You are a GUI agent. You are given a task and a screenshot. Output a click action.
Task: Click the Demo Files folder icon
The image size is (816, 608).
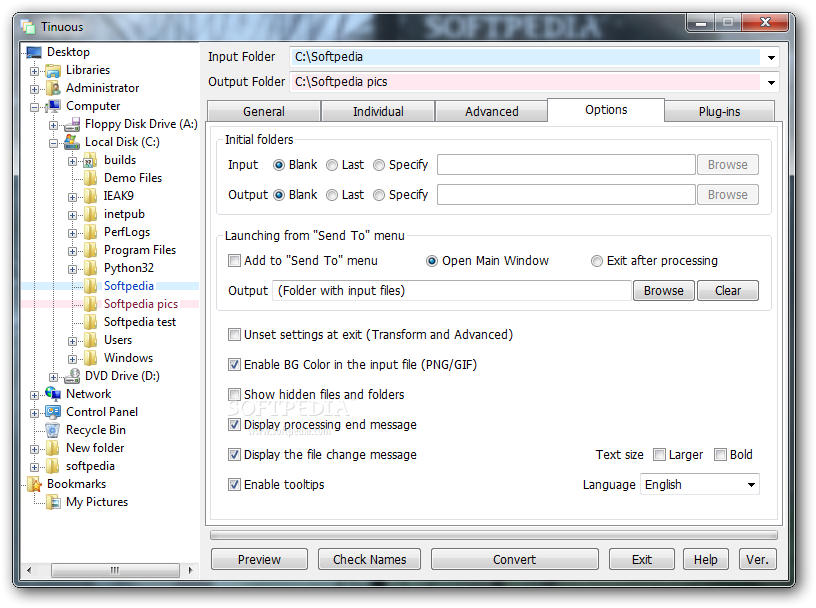91,178
